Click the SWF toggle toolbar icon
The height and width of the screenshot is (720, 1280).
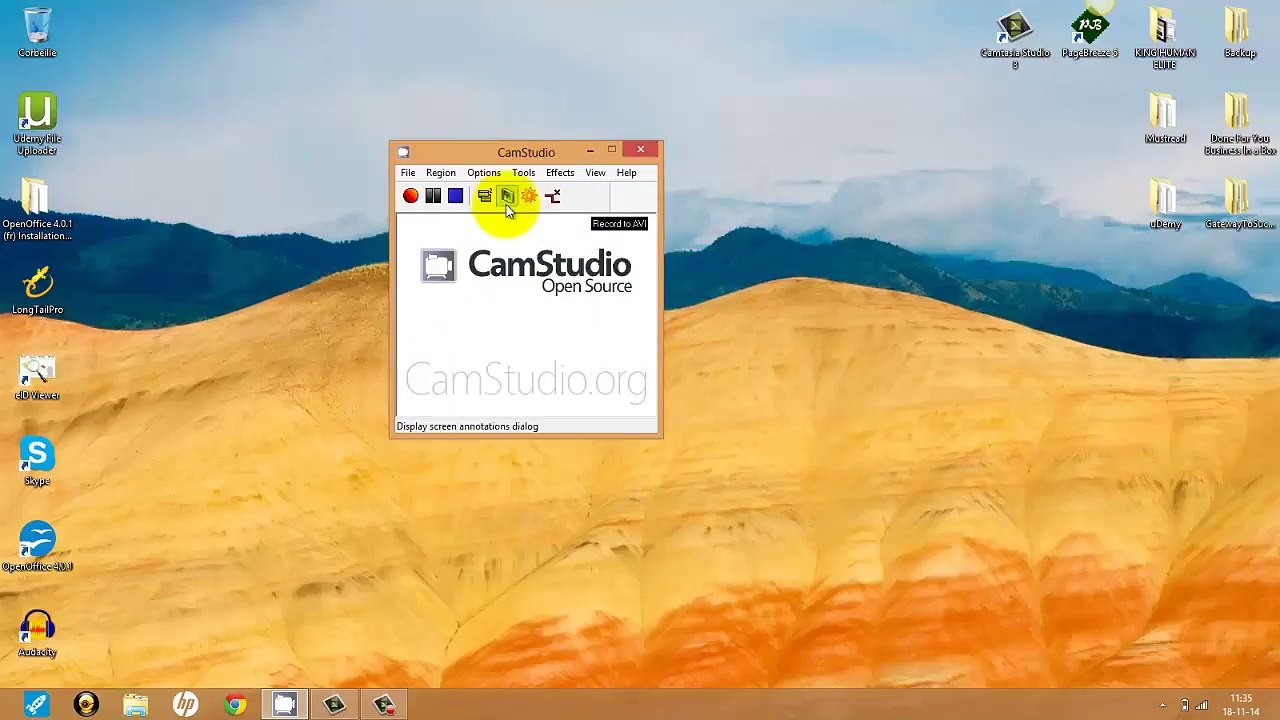[552, 196]
